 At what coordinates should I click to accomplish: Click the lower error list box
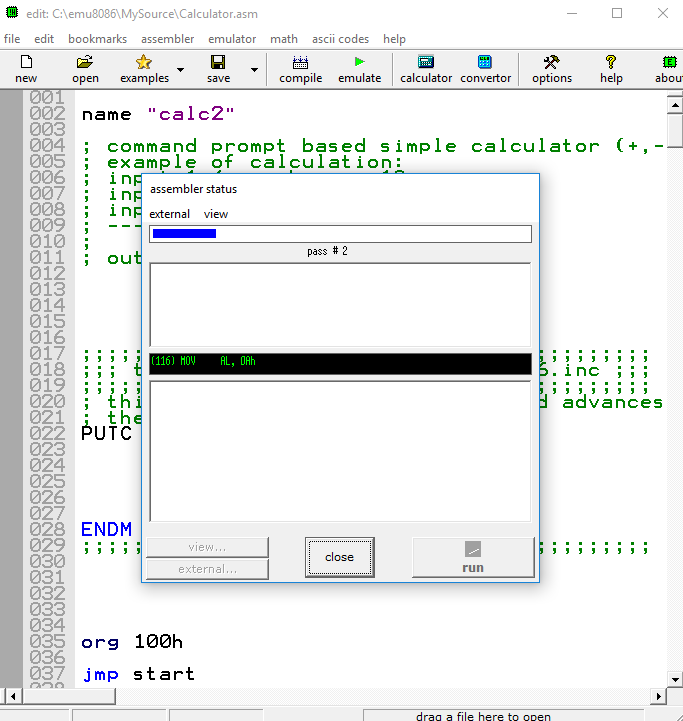click(x=340, y=451)
